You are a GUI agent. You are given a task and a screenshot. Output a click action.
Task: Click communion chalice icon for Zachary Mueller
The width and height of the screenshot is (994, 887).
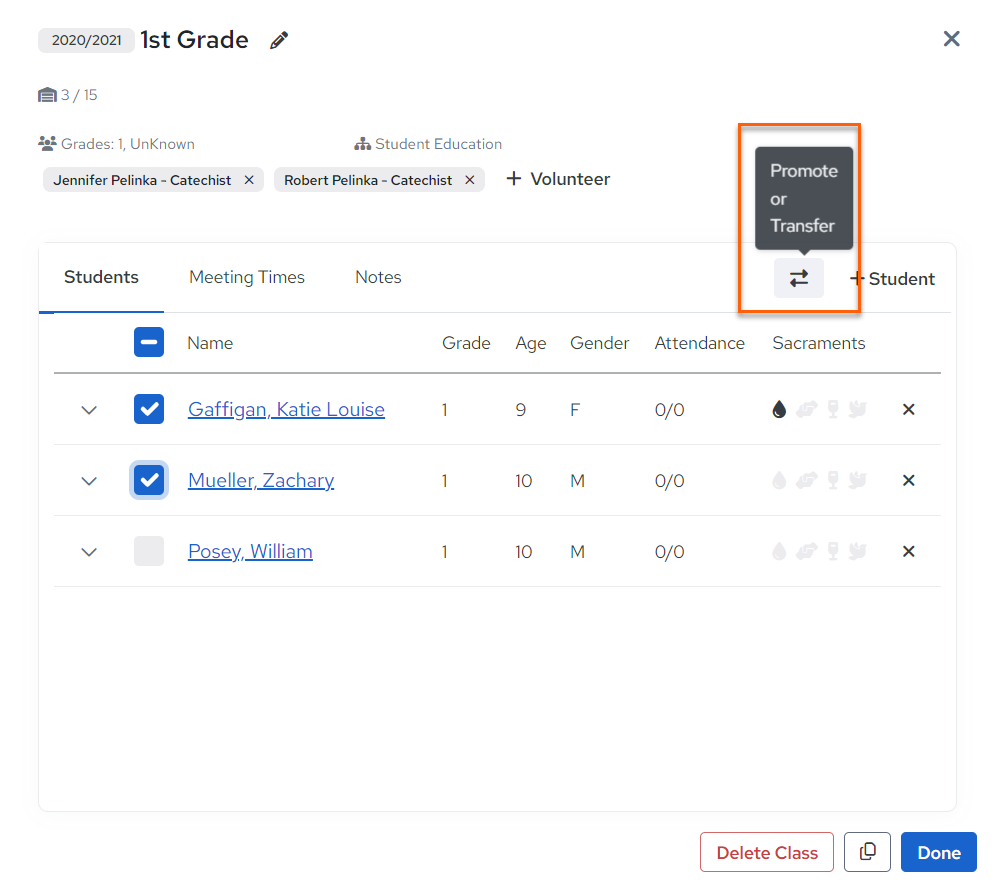(833, 481)
